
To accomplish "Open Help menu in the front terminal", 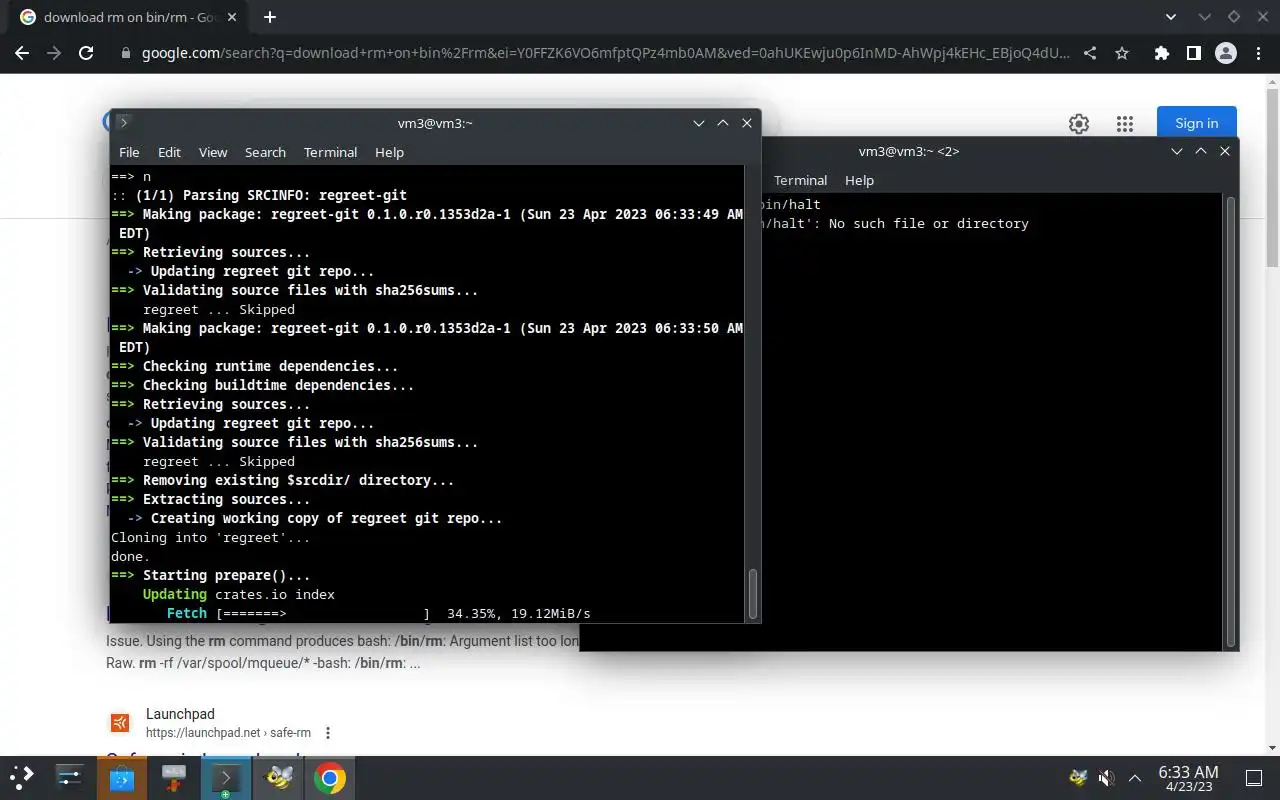I will point(389,152).
